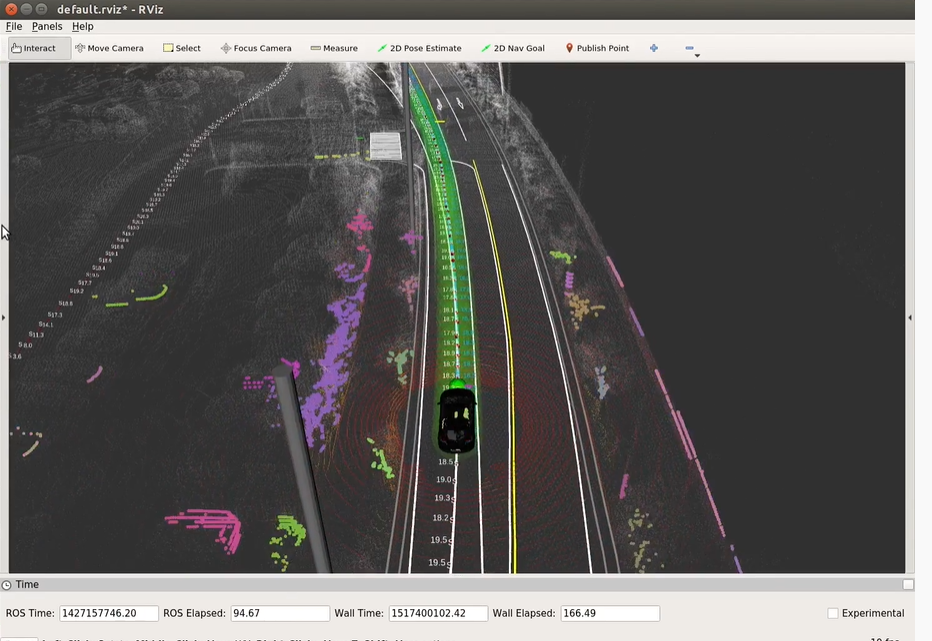
Task: Switch to the Focus Camera tool
Action: pos(256,48)
